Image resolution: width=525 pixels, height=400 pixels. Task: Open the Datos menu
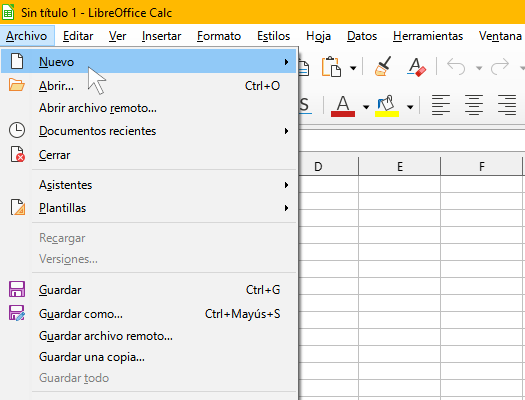coord(362,36)
